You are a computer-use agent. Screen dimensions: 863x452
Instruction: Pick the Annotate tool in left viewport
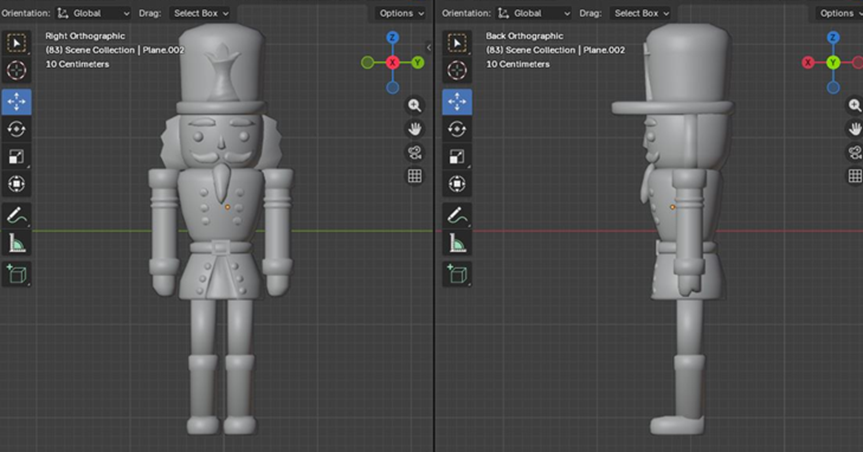18,215
